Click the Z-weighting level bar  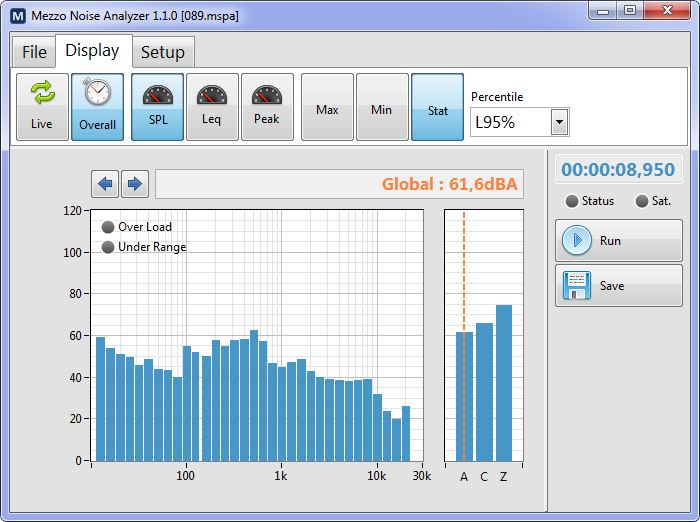pos(504,383)
